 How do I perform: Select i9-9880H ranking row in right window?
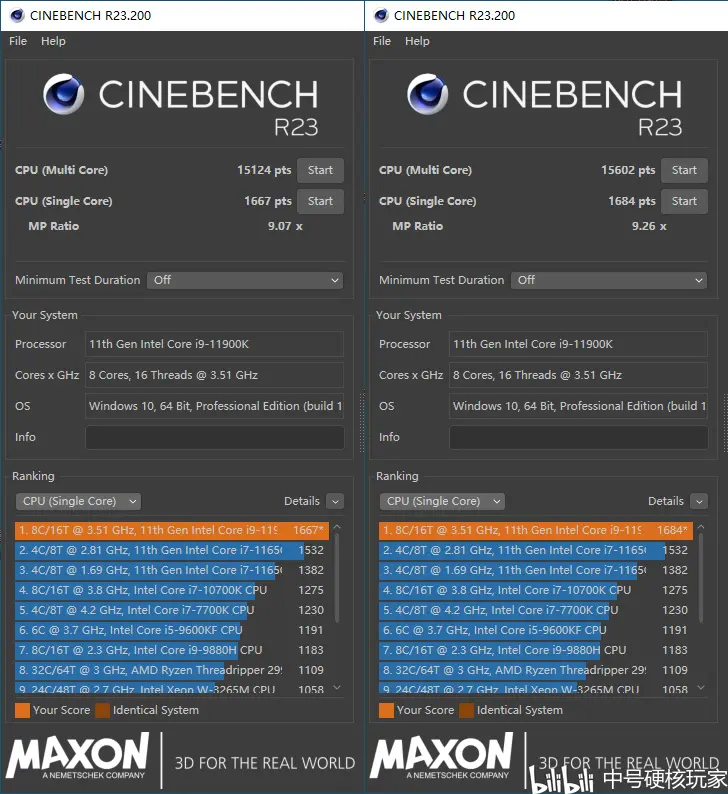(536, 650)
